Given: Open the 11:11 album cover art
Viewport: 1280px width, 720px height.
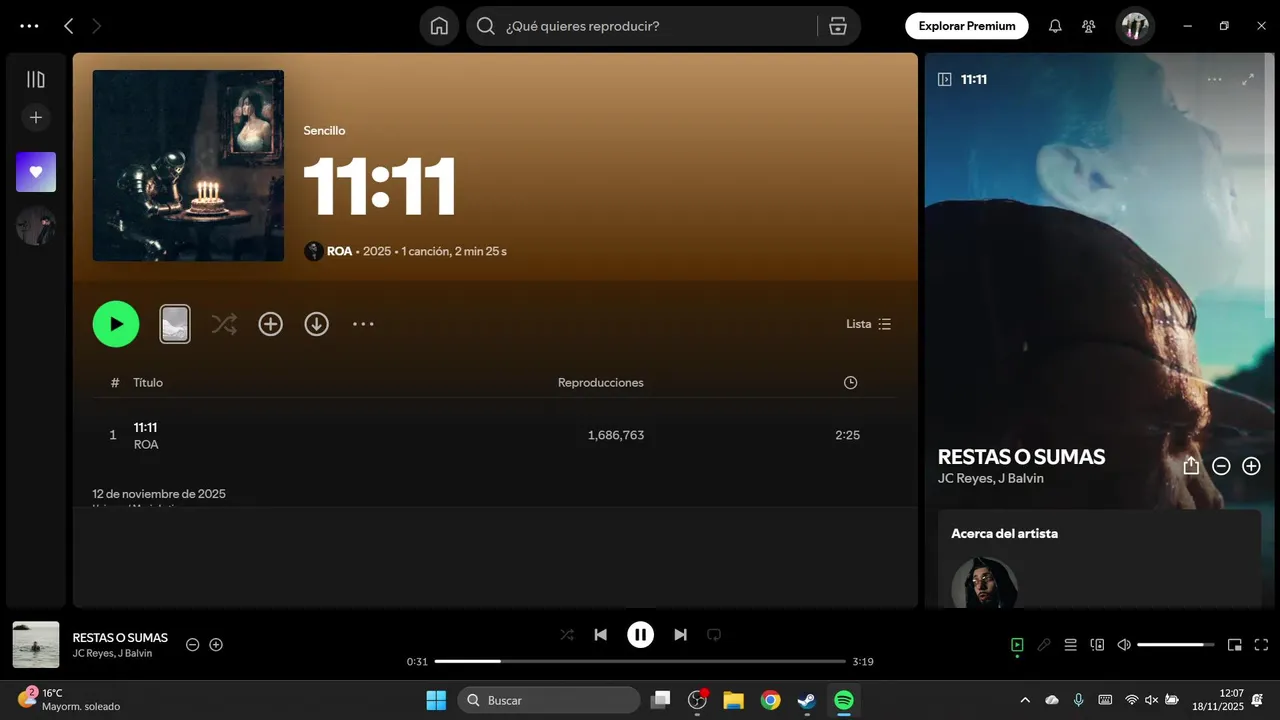Looking at the screenshot, I should click(x=188, y=165).
